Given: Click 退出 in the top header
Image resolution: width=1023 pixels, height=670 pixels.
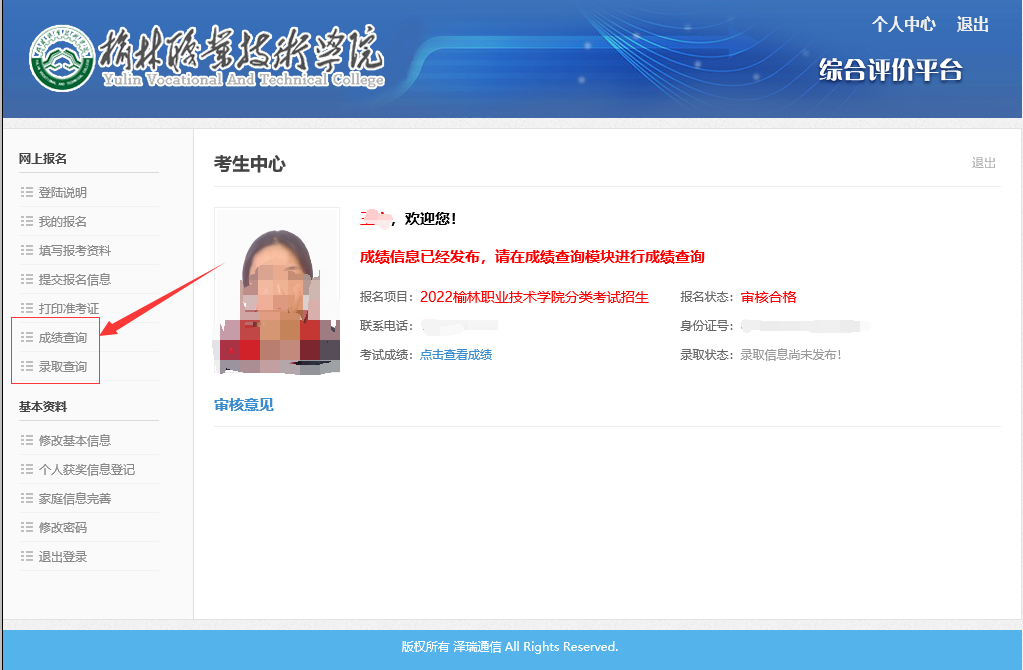Looking at the screenshot, I should pos(972,24).
